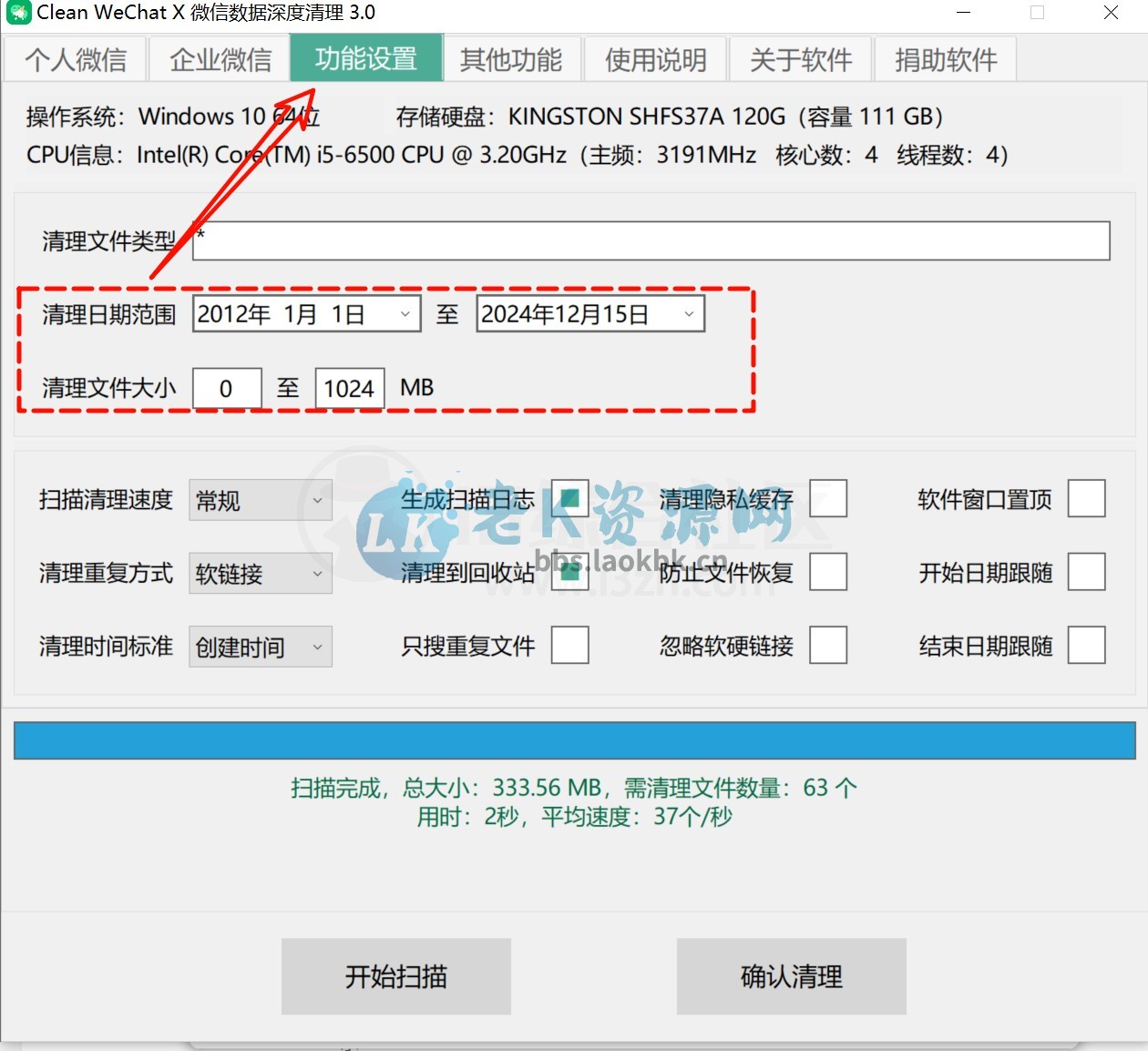View the 关于软件 tab
The image size is (1148, 1051).
[801, 60]
